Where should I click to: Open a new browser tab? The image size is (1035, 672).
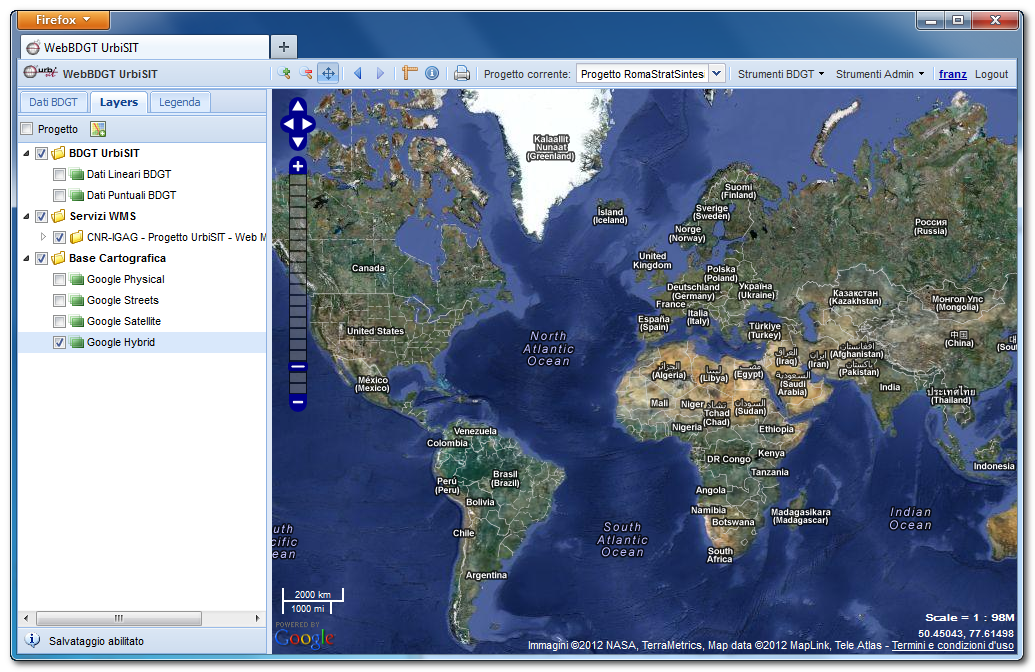pyautogui.click(x=284, y=47)
